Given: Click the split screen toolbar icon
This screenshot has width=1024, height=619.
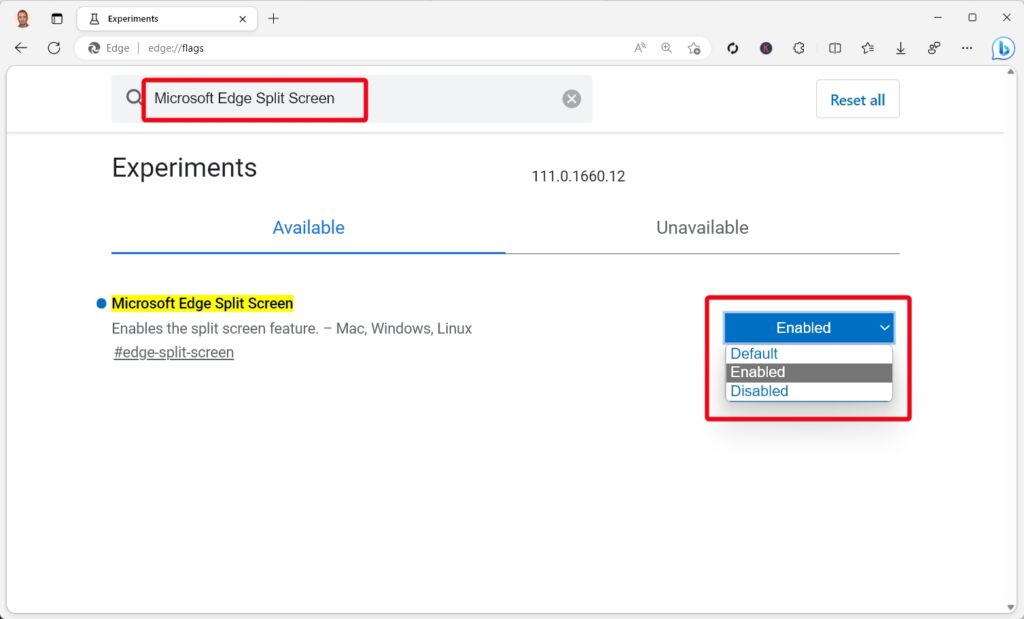Looking at the screenshot, I should point(835,48).
